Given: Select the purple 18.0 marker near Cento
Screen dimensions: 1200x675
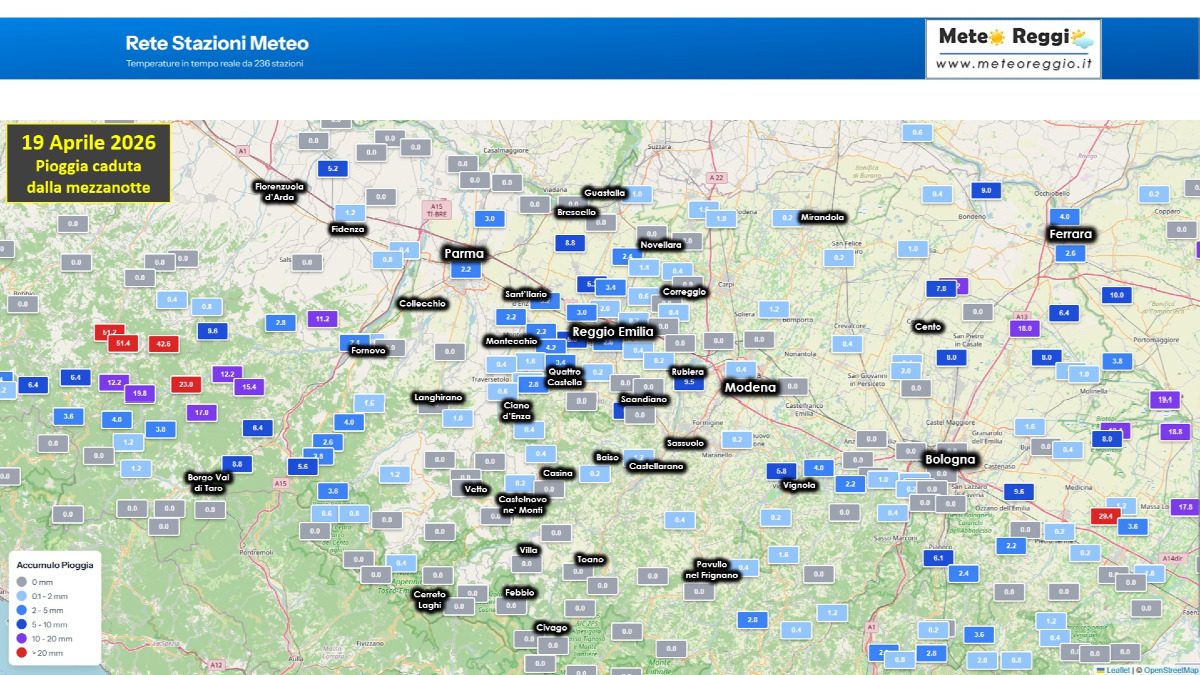Looking at the screenshot, I should tap(1024, 328).
